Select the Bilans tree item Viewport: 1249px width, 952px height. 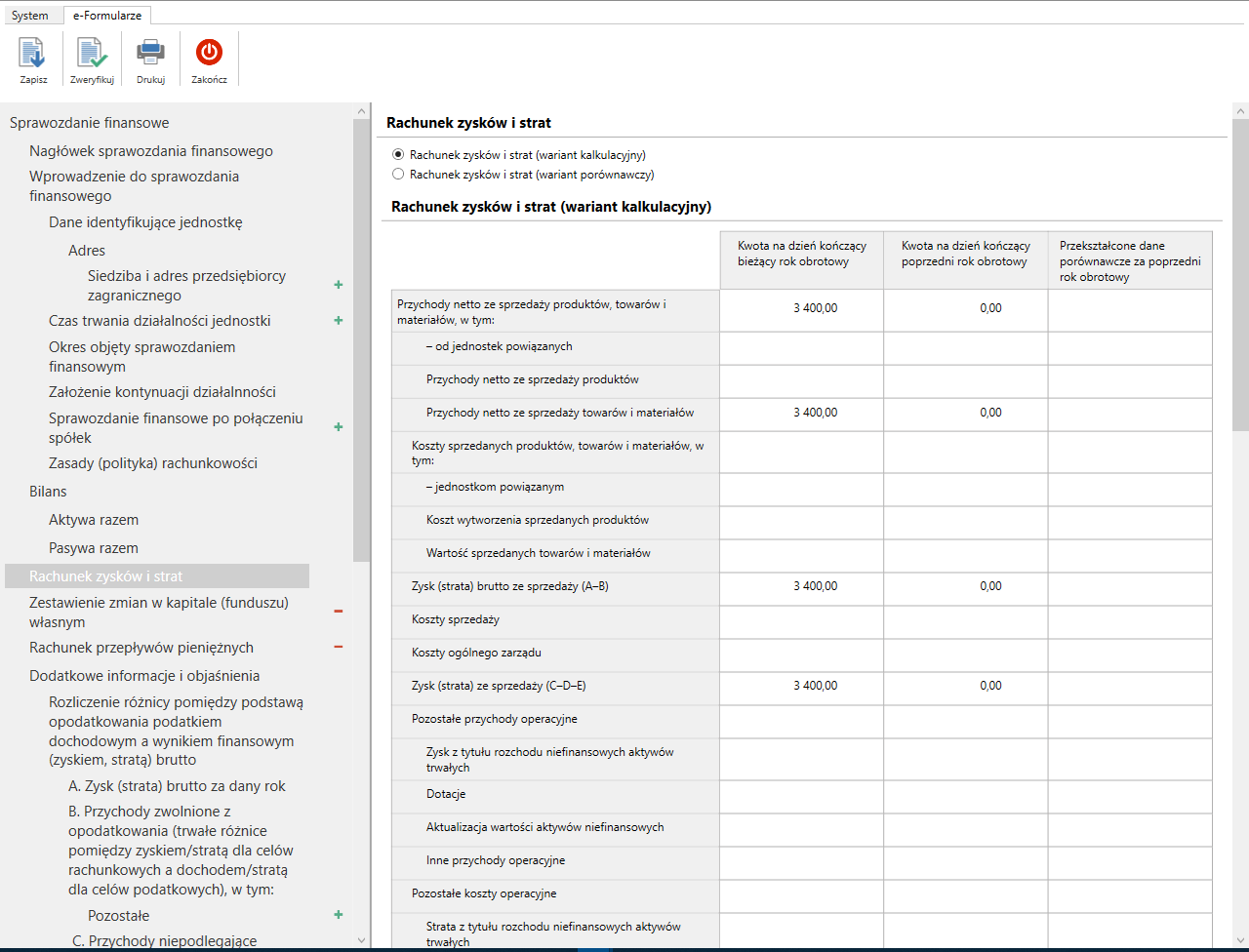(x=48, y=492)
